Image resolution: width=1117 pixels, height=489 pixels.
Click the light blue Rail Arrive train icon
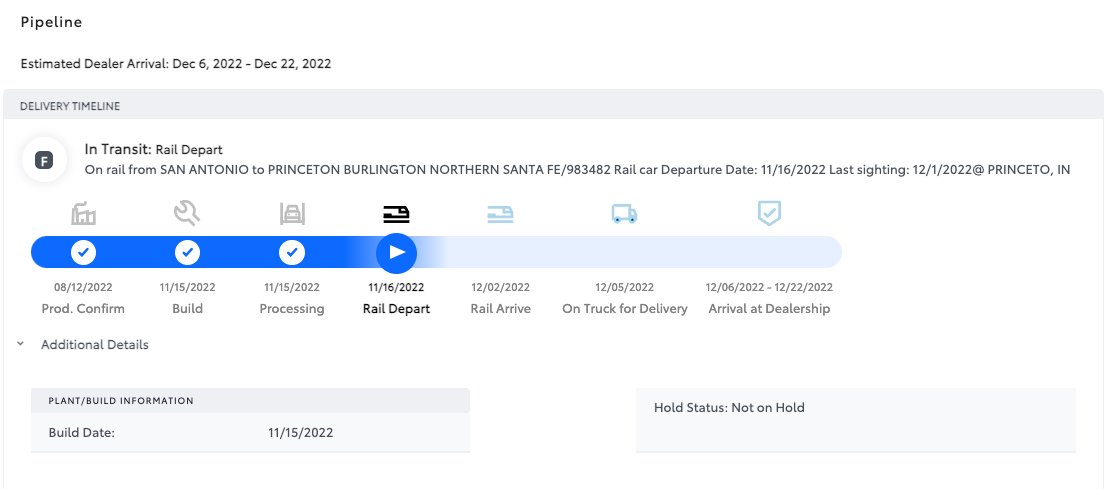pos(500,213)
